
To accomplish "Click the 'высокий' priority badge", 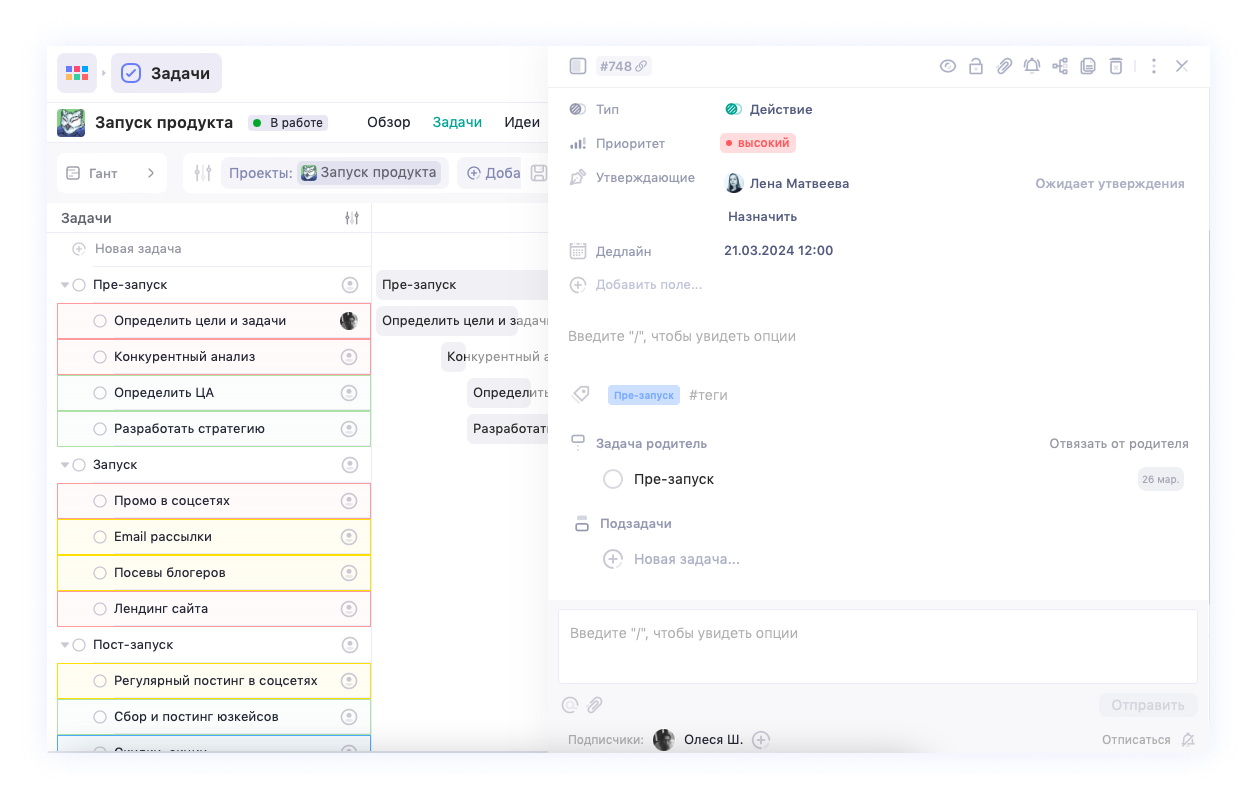I will coord(758,143).
